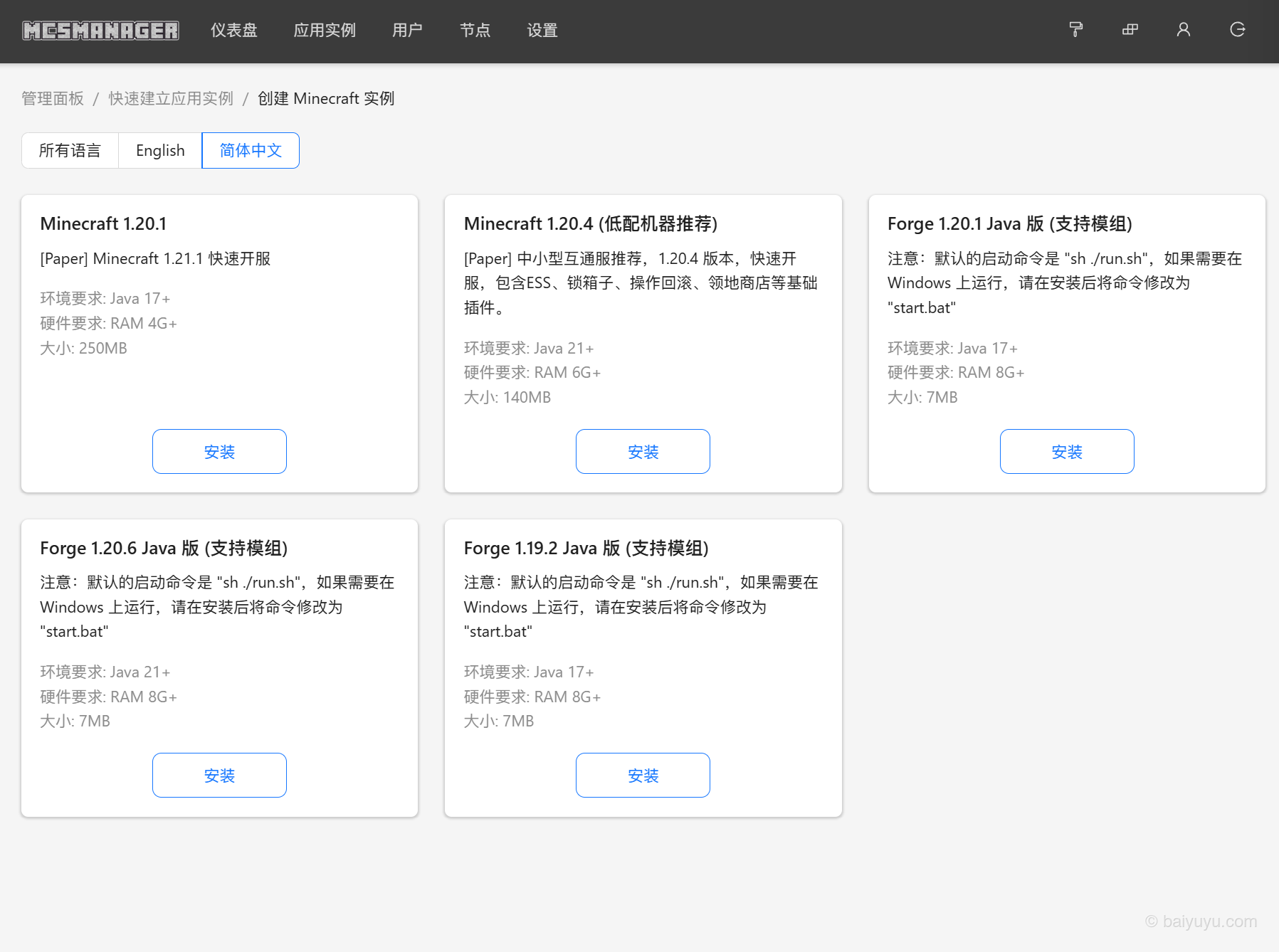Install the Forge 1.20.1 Java edition
This screenshot has height=952, width=1279.
click(1066, 451)
